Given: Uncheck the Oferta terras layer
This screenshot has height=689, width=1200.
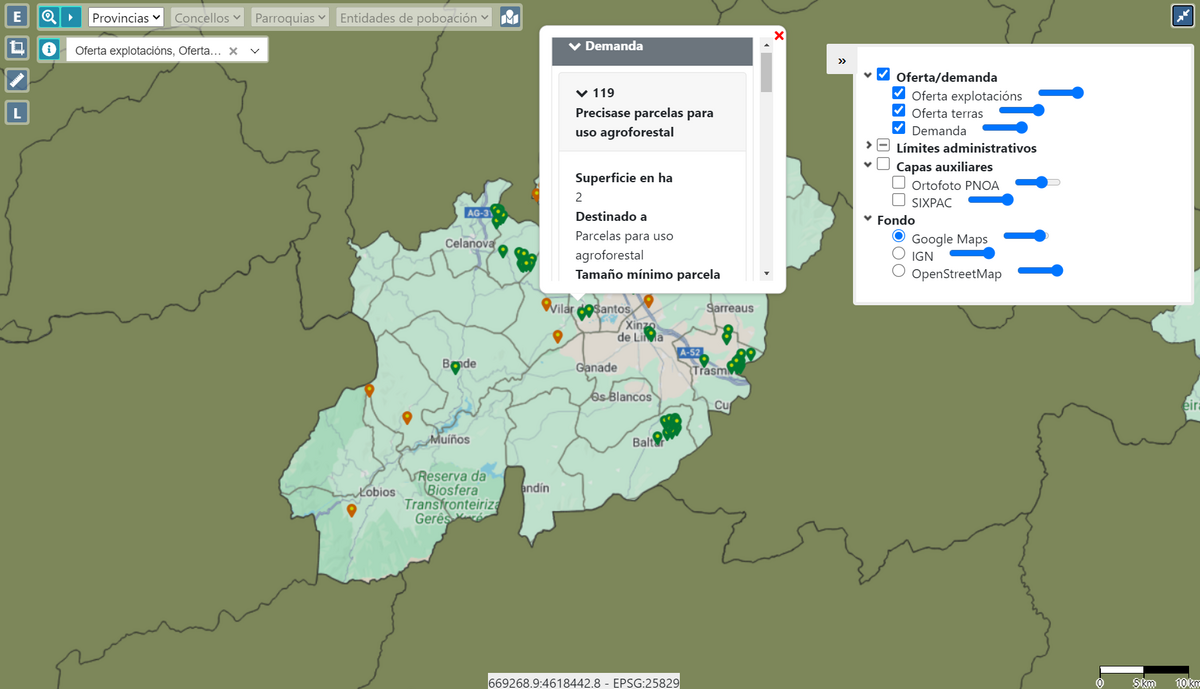Looking at the screenshot, I should pyautogui.click(x=898, y=111).
